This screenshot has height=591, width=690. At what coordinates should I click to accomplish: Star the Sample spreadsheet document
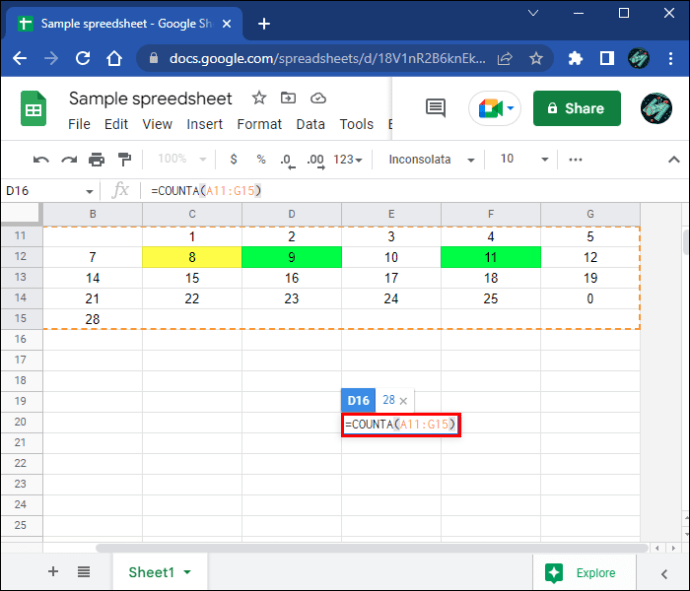click(259, 98)
